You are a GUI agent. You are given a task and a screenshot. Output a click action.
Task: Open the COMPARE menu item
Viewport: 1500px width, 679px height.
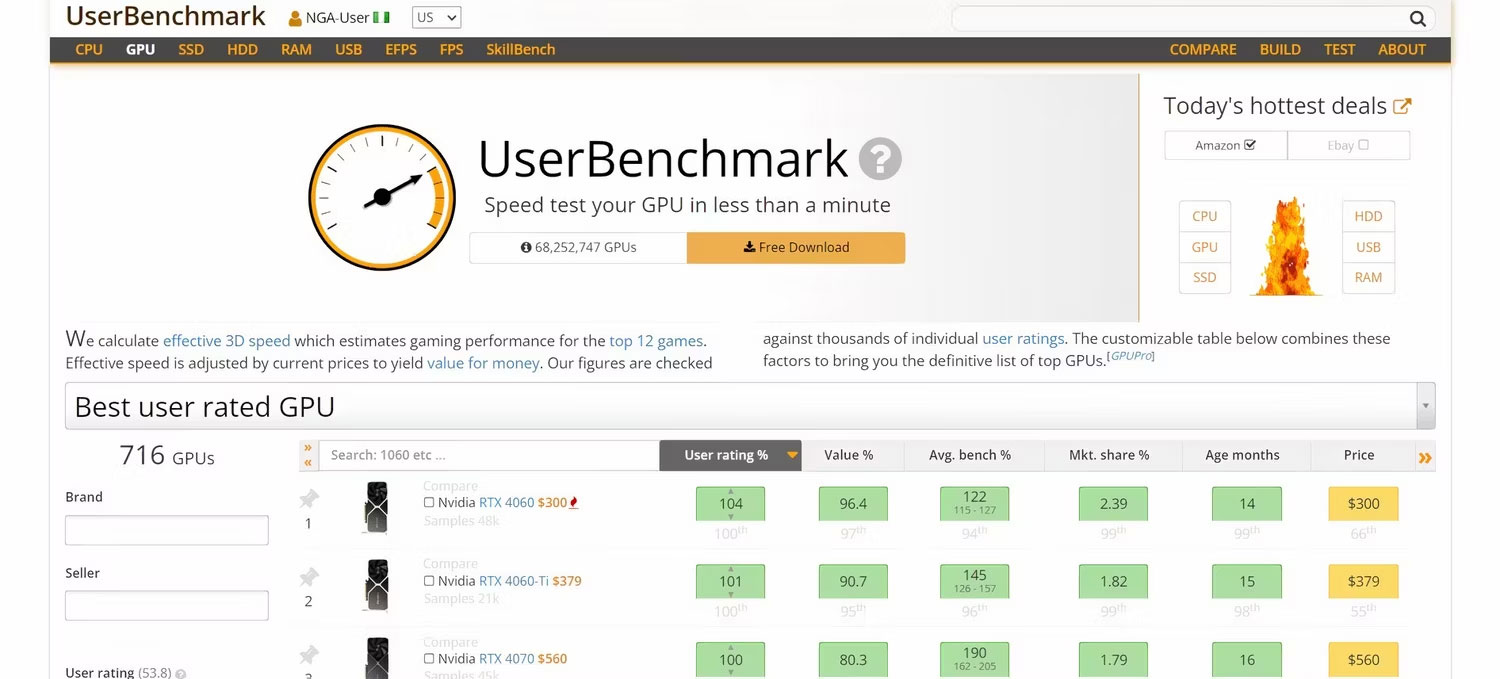tap(1202, 48)
